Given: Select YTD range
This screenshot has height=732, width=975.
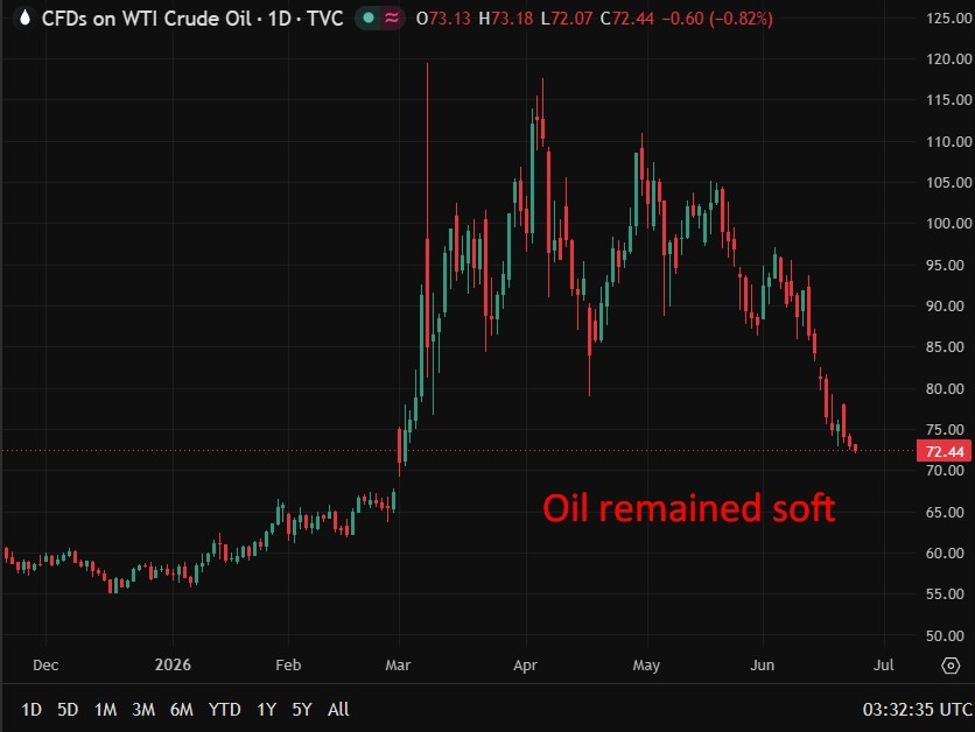Looking at the screenshot, I should [x=224, y=709].
